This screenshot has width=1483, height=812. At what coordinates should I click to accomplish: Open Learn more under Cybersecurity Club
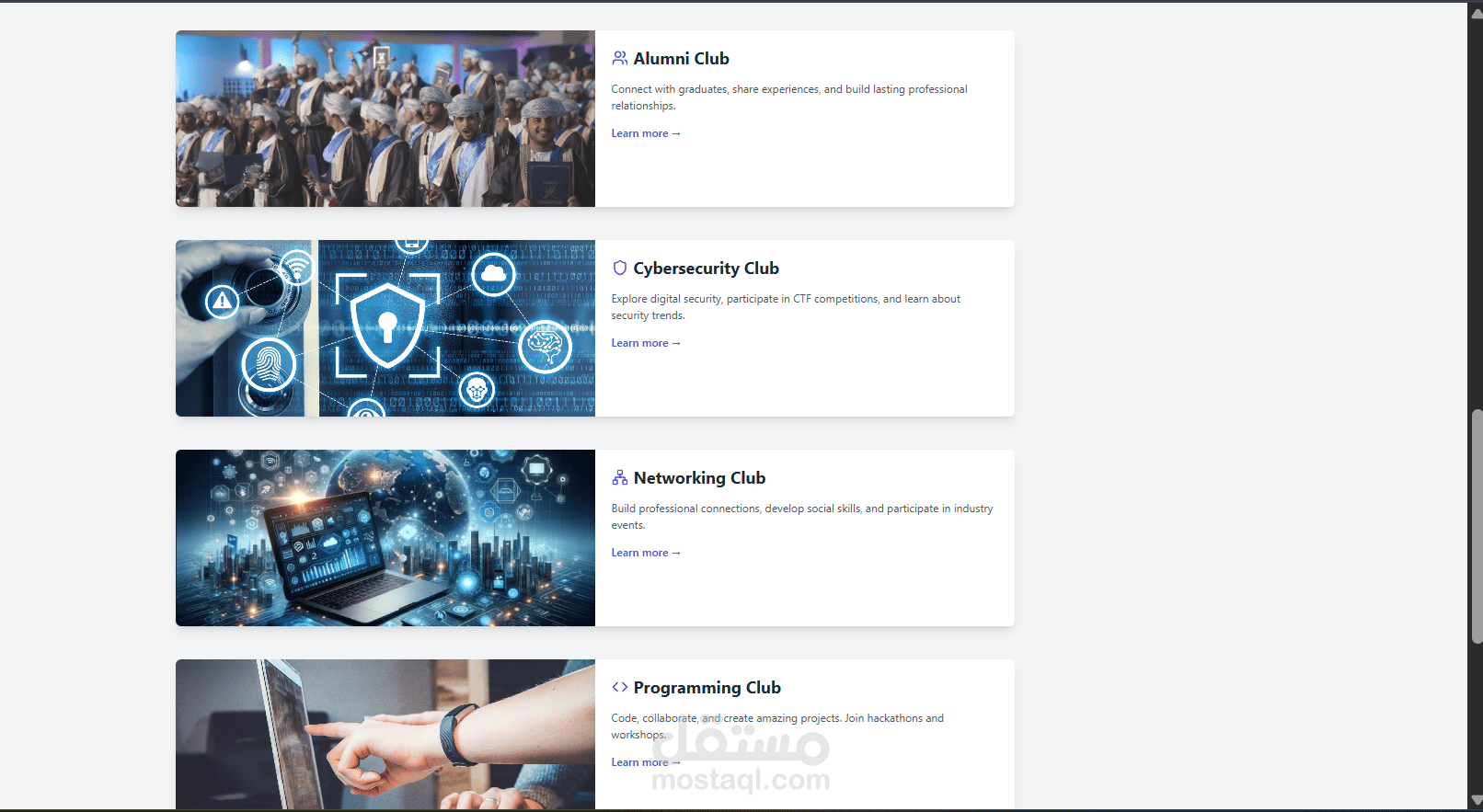[x=646, y=343]
